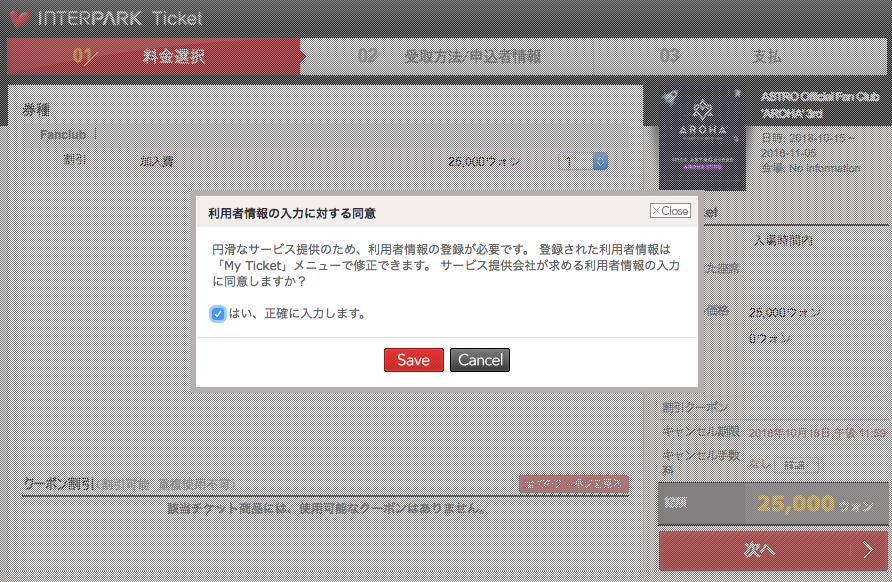Click the 0ウォン value in summary panel
892x582 pixels.
click(x=769, y=339)
